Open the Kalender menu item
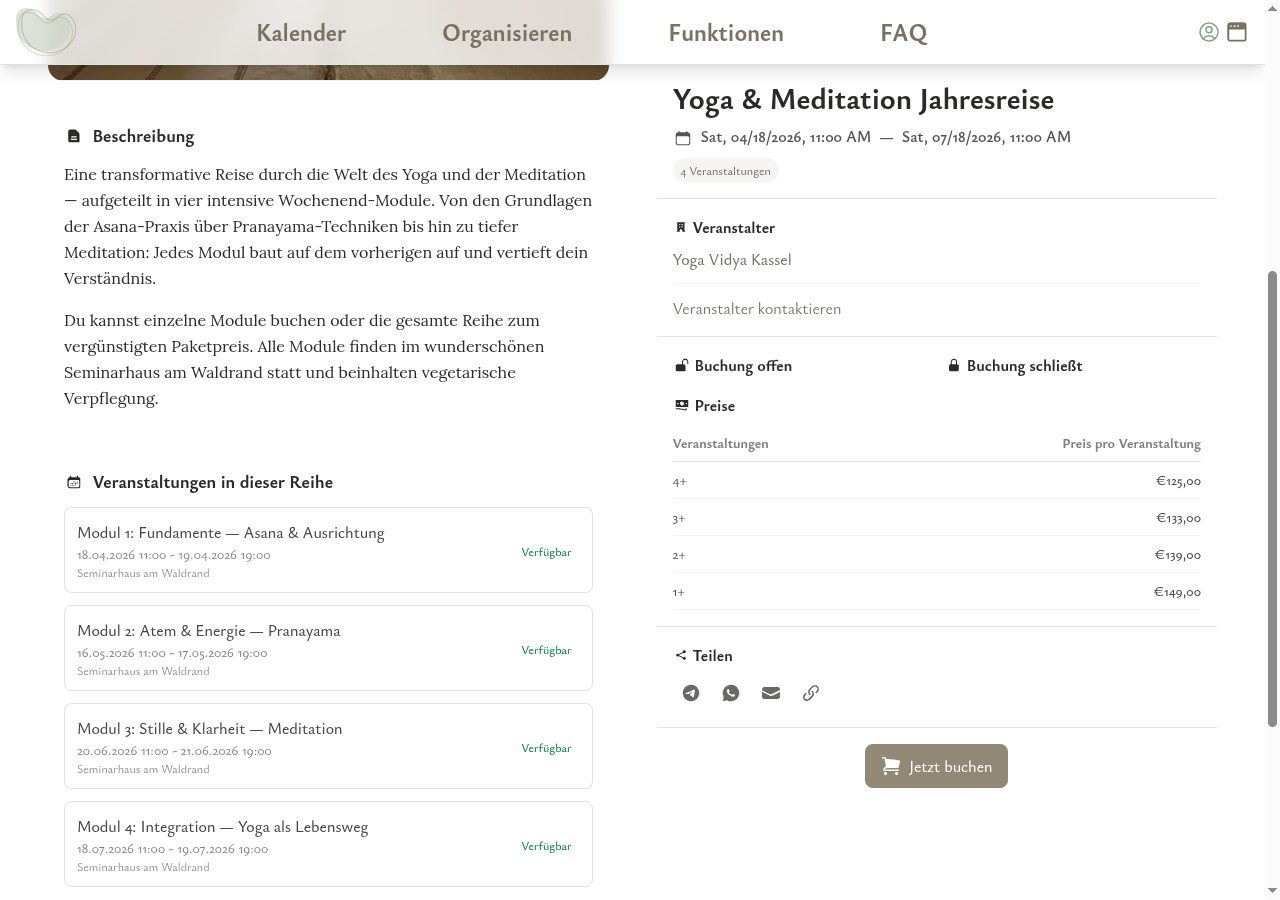1280x900 pixels. click(301, 33)
